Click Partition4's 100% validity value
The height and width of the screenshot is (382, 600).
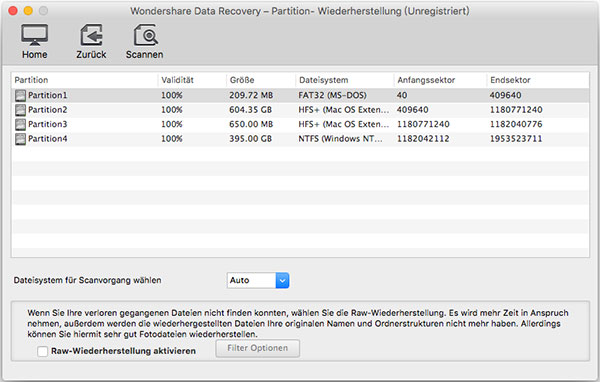pyautogui.click(x=171, y=139)
